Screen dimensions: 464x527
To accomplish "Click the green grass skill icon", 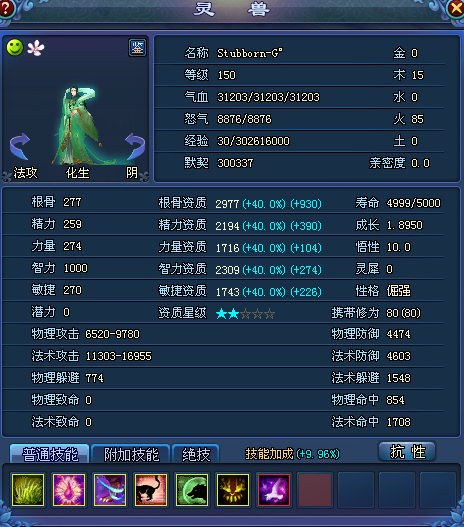I will (x=28, y=489).
